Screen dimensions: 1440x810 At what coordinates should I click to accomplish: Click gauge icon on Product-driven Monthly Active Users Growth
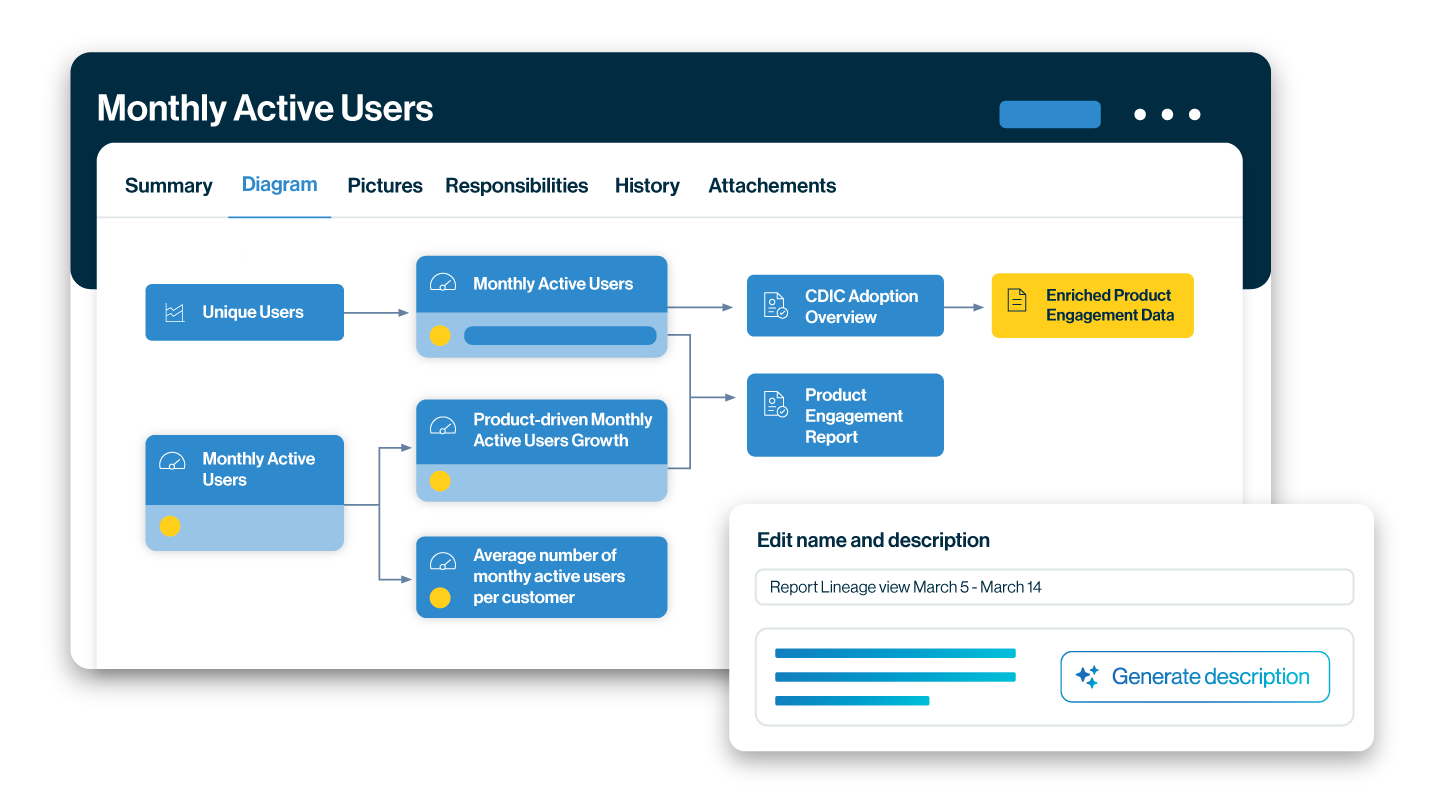click(x=443, y=426)
